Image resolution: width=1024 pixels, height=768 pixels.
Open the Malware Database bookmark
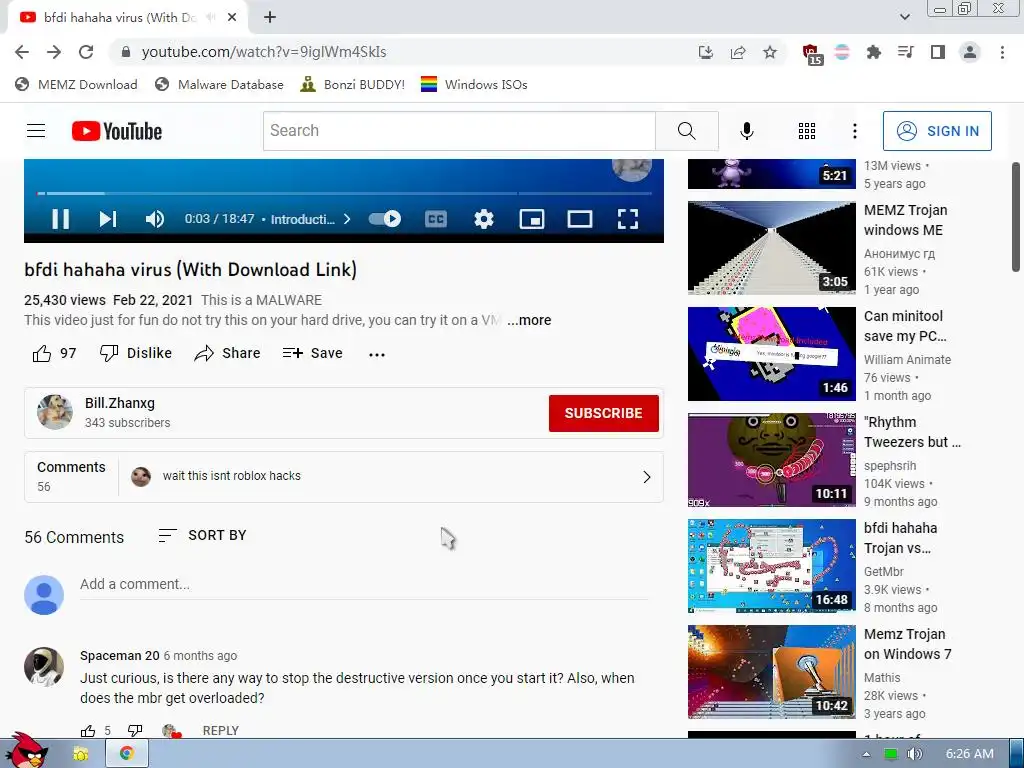point(219,85)
